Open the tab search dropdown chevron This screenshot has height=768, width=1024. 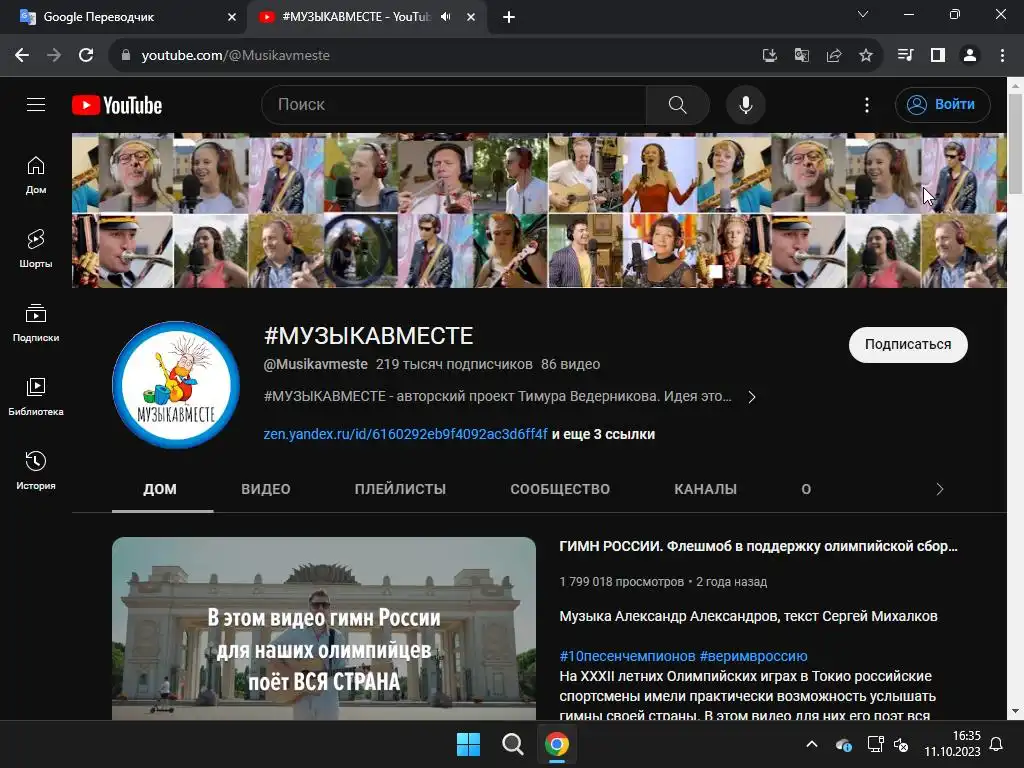[863, 14]
